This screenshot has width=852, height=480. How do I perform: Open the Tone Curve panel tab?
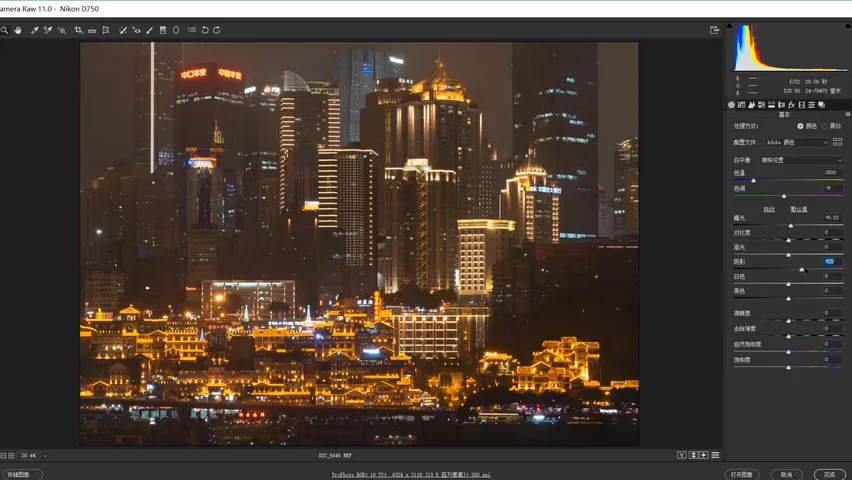pos(741,105)
